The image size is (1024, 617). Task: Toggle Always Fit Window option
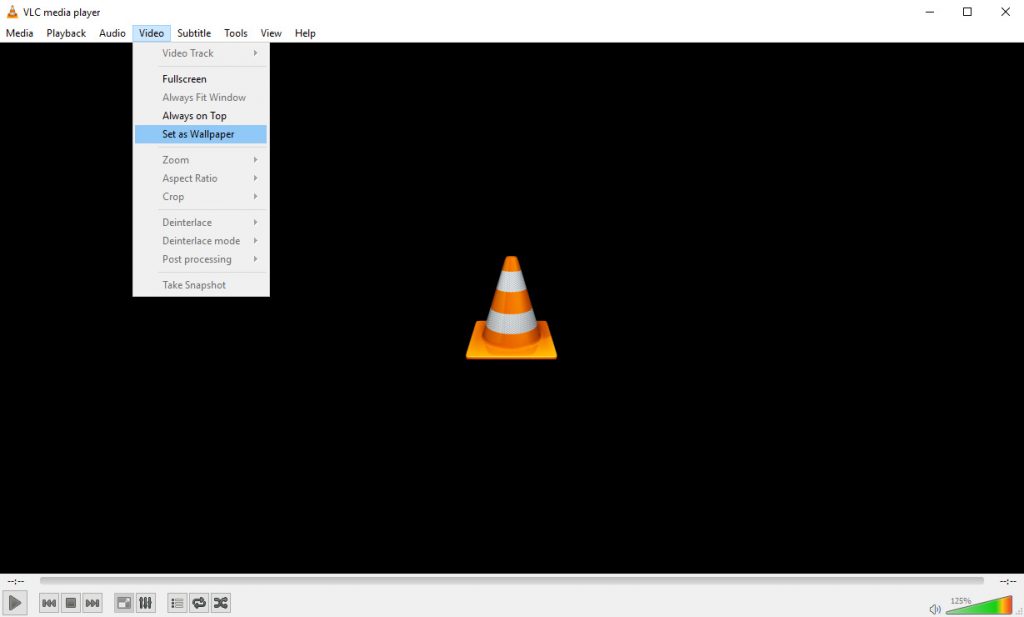point(201,97)
